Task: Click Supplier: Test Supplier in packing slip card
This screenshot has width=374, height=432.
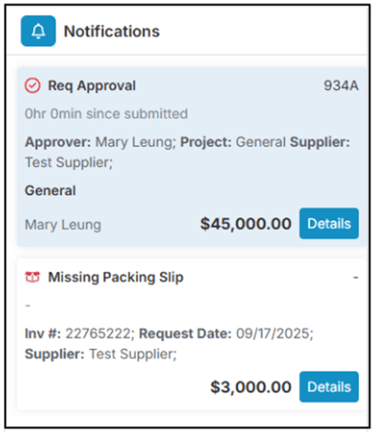Action: (x=101, y=354)
